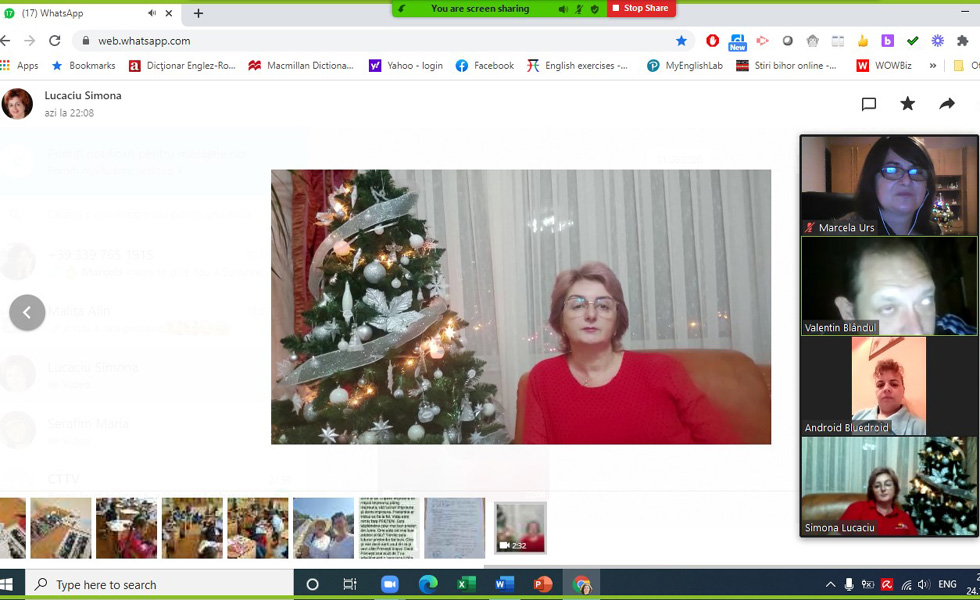Go back one page in Chrome
The image size is (980, 600).
click(6, 41)
